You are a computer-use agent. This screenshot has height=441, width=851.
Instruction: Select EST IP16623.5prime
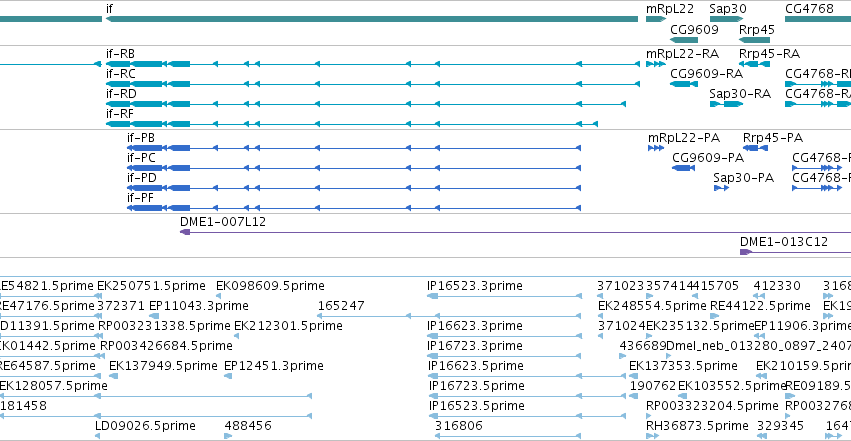point(476,366)
